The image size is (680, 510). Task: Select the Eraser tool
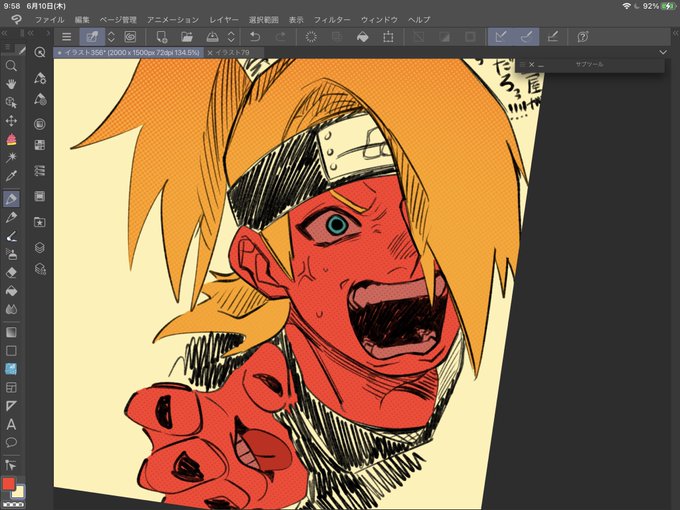[11, 272]
